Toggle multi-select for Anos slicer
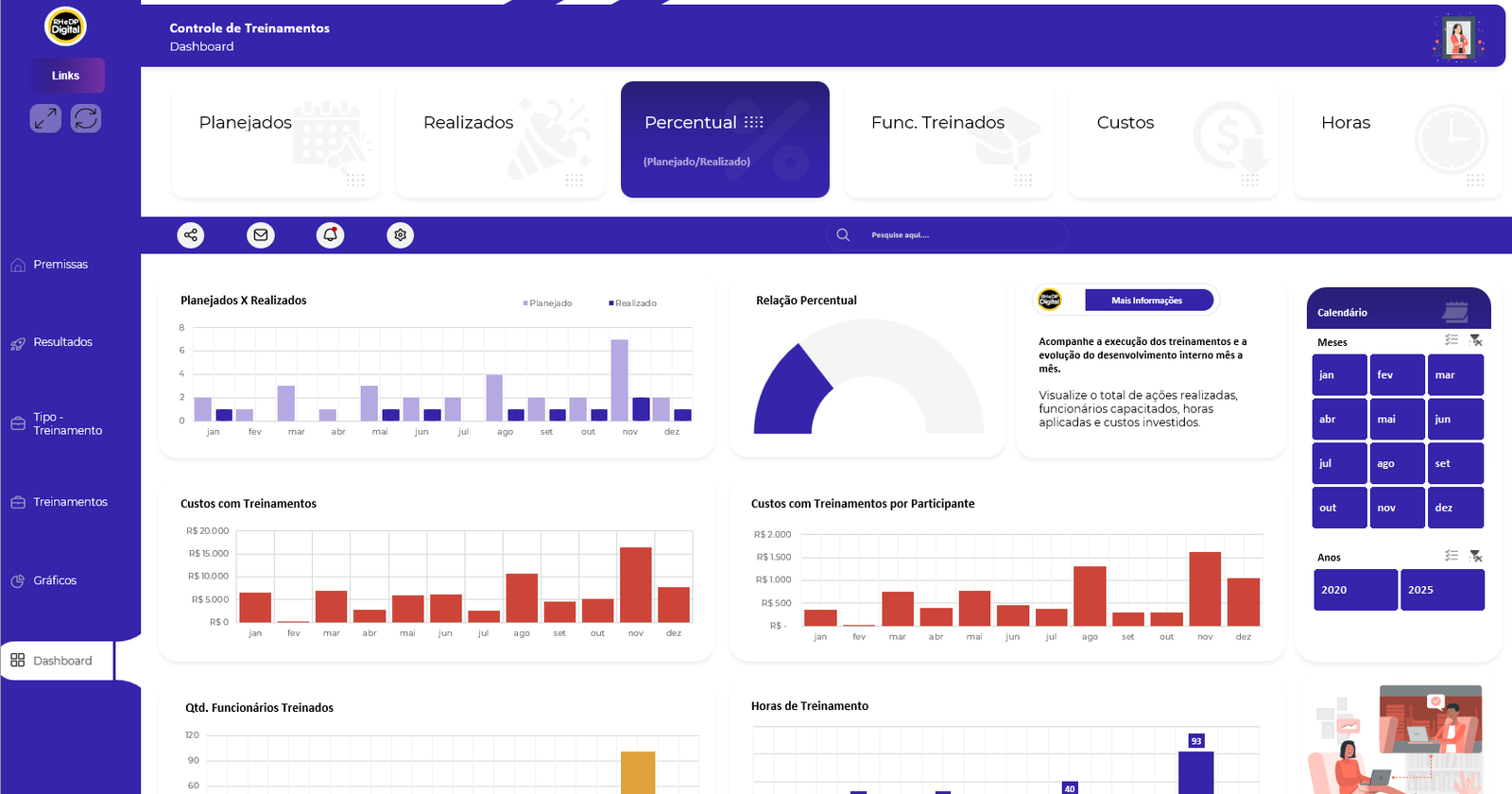This screenshot has width=1512, height=794. click(x=1452, y=556)
